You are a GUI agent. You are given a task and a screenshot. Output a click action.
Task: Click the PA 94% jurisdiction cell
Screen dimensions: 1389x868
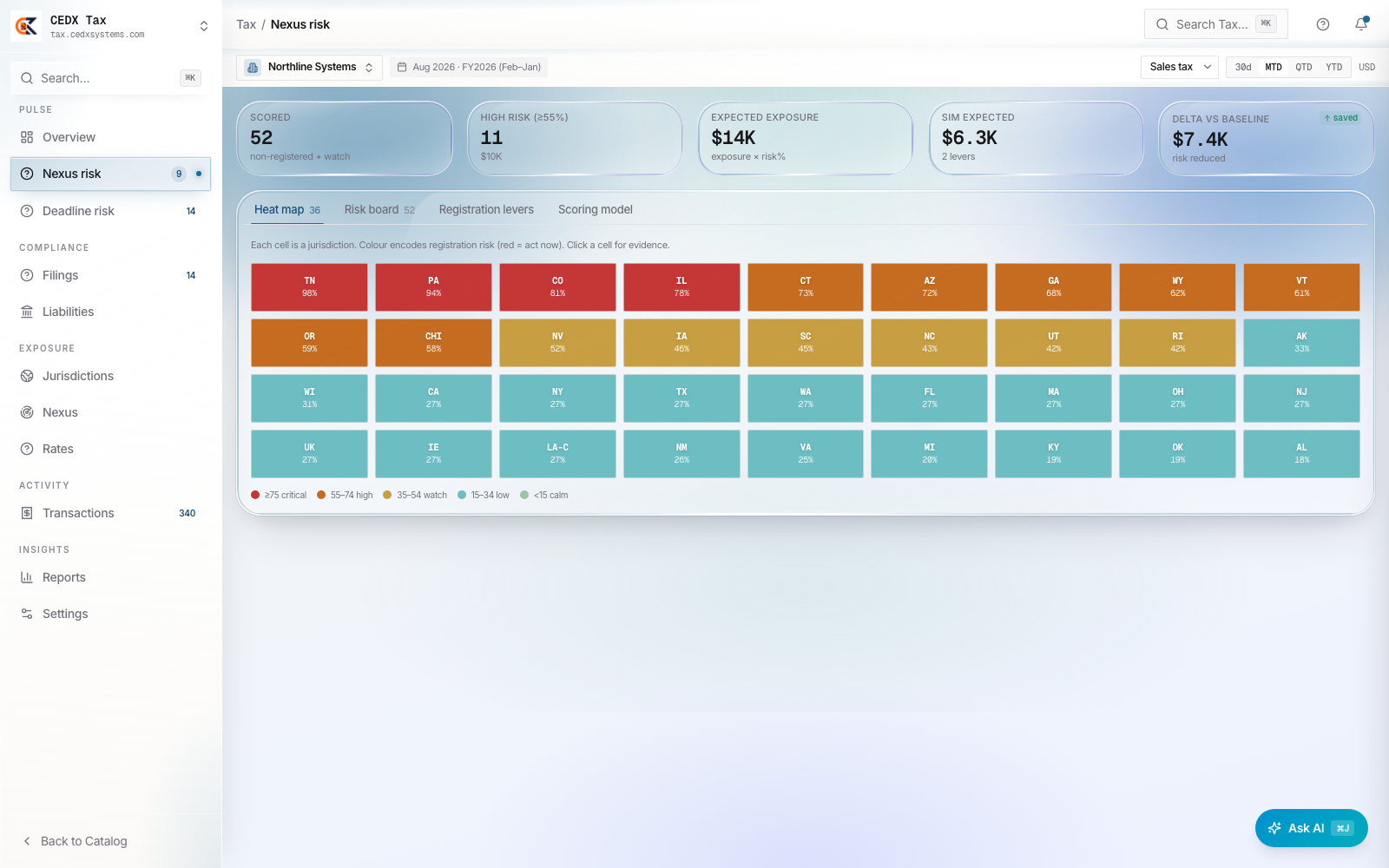pyautogui.click(x=433, y=287)
